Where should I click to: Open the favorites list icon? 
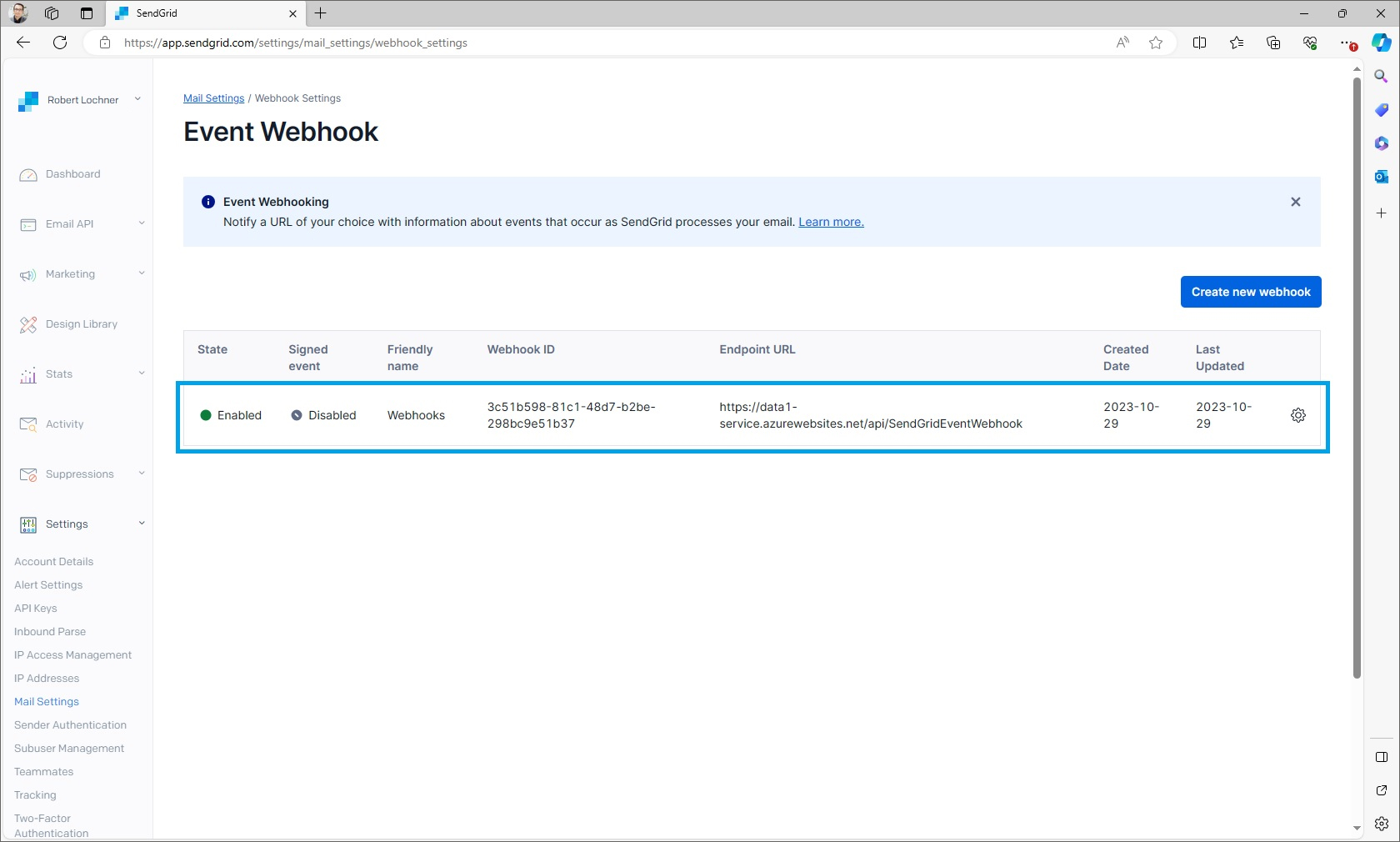coord(1237,43)
